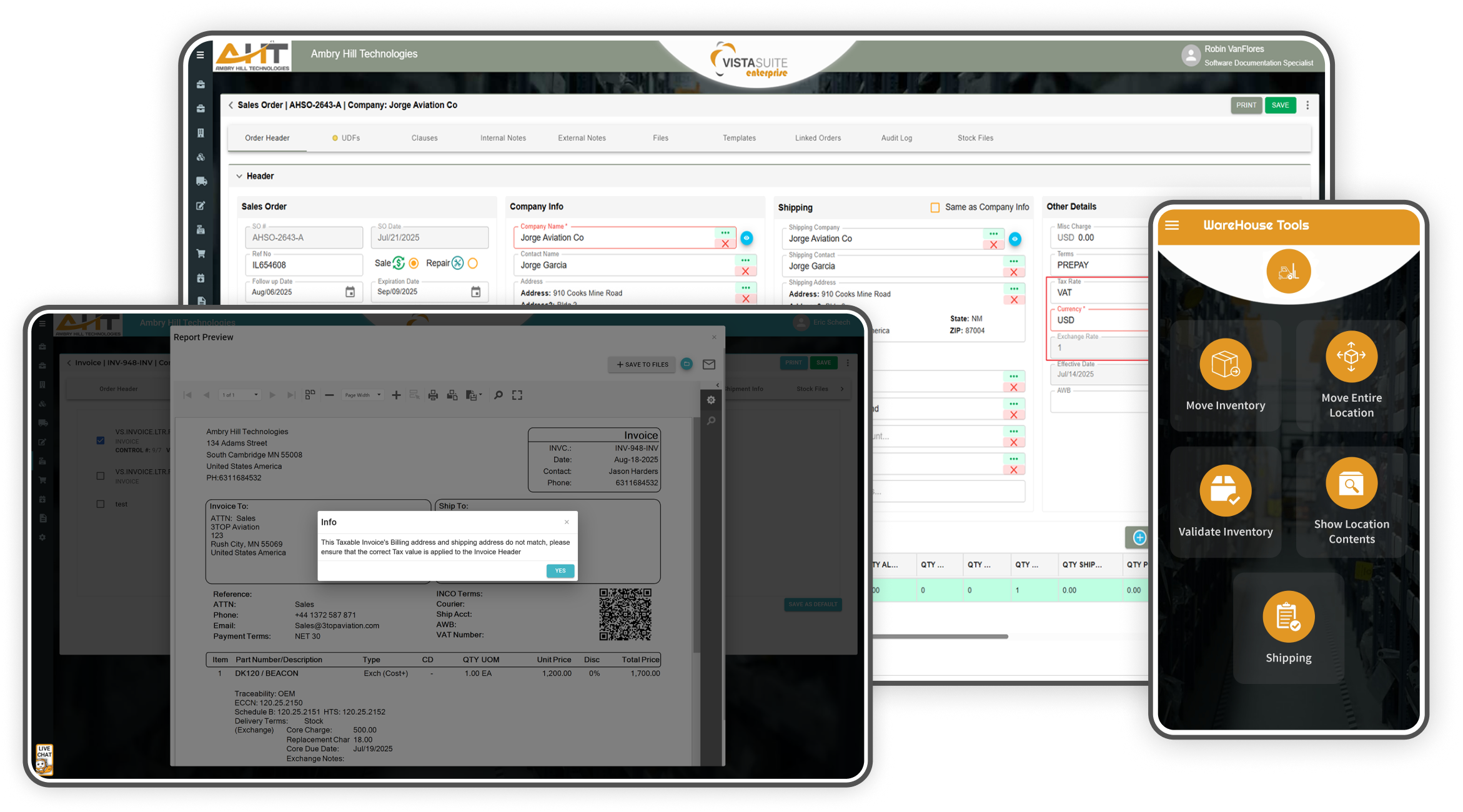Switch to the Internal Notes tab
Screen dimensions: 1463x812
(503, 138)
